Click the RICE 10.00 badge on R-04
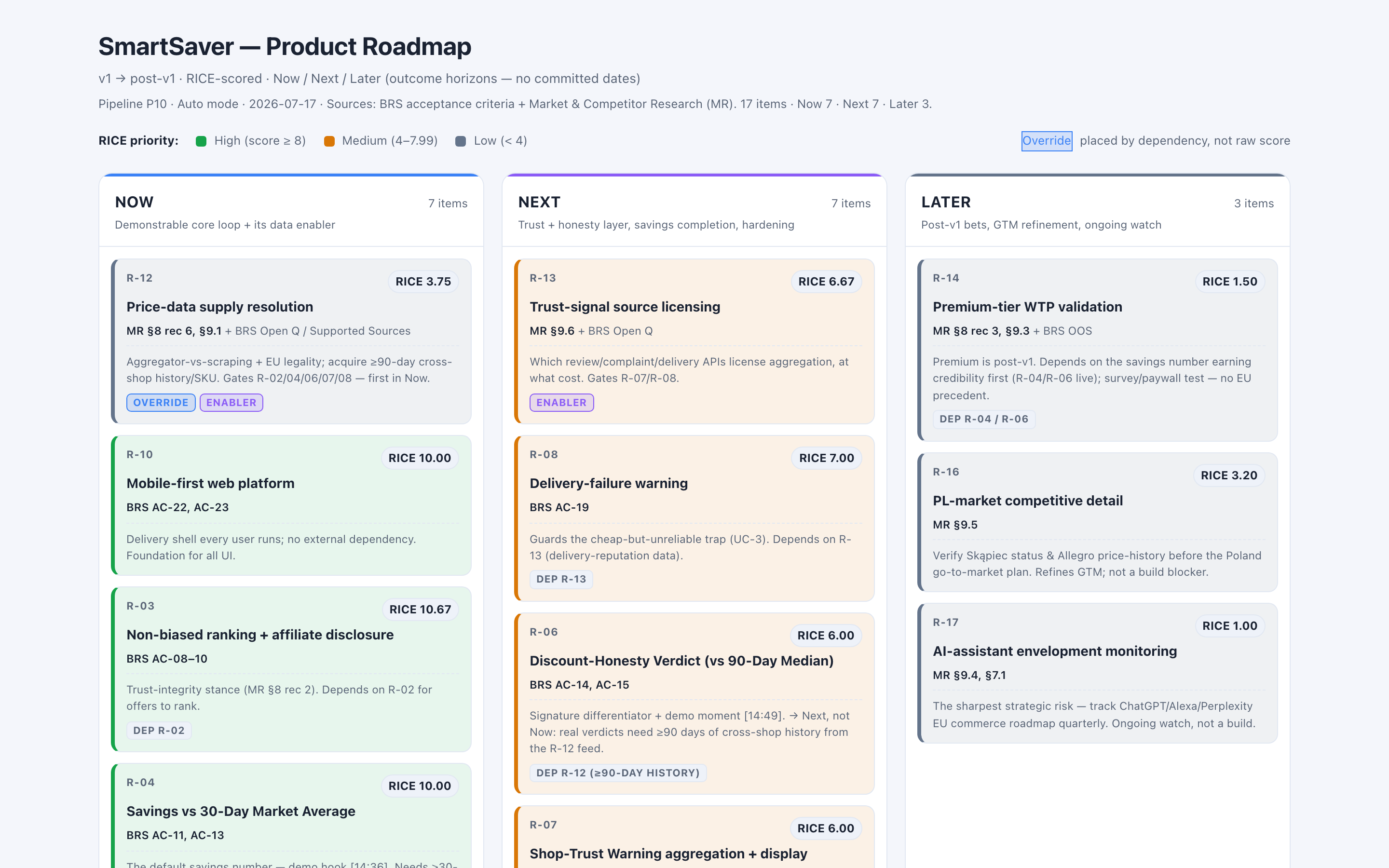 [420, 786]
